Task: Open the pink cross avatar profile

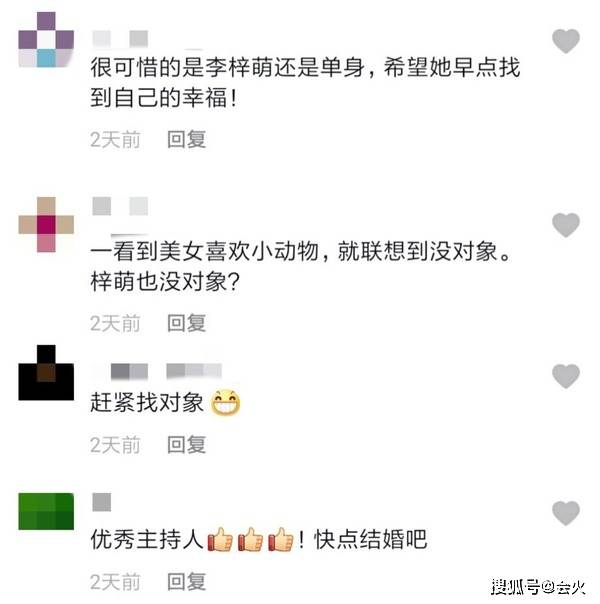Action: (x=46, y=225)
